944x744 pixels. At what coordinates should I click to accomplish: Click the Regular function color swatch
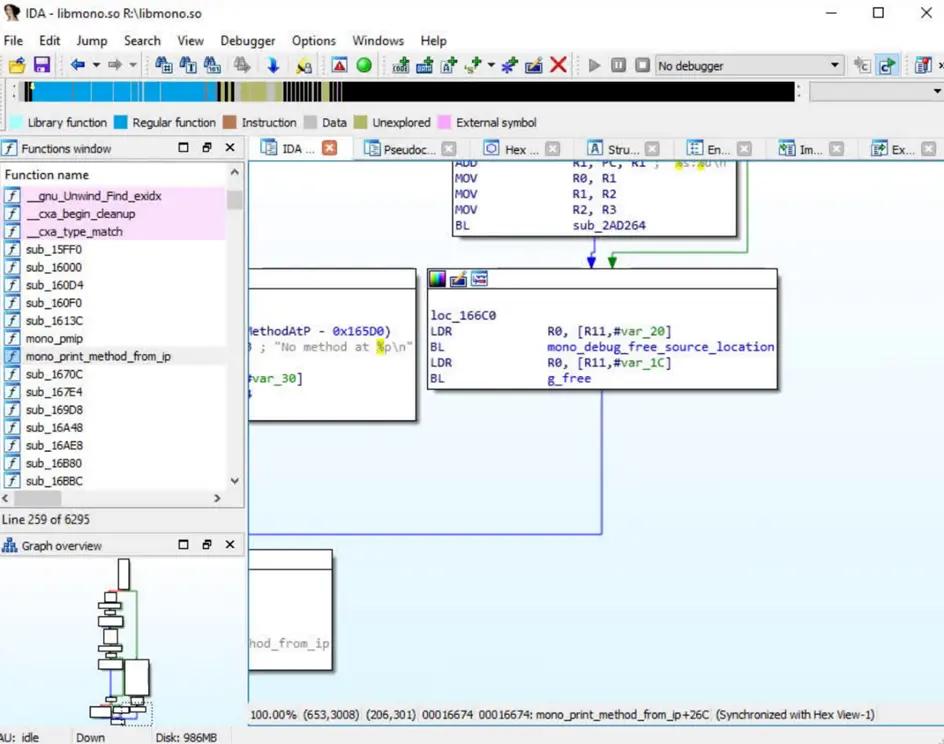click(120, 123)
